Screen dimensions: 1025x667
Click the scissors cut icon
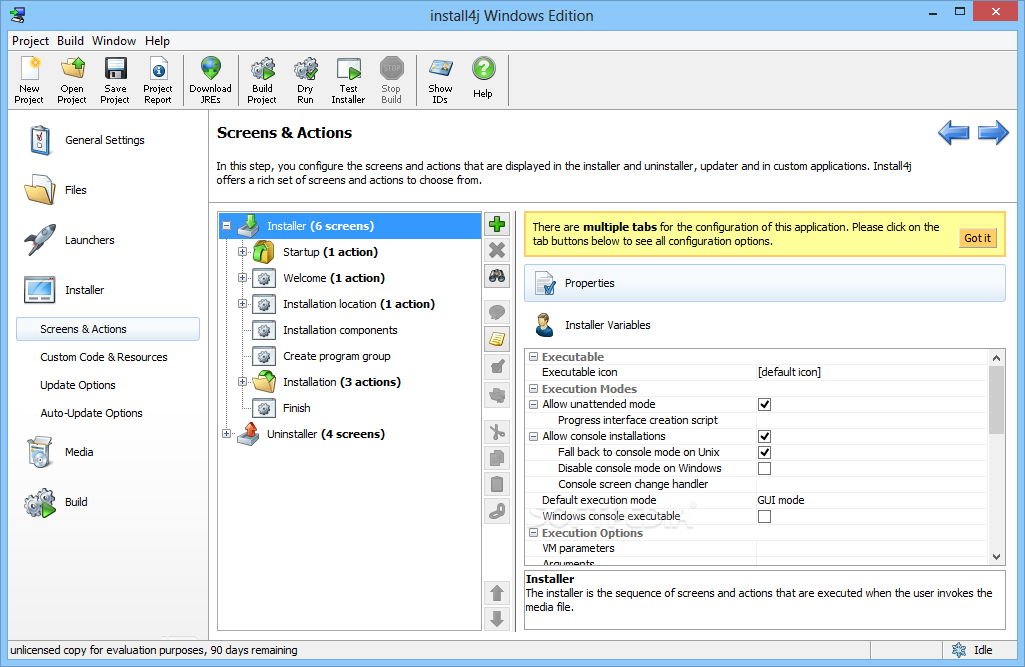click(497, 432)
